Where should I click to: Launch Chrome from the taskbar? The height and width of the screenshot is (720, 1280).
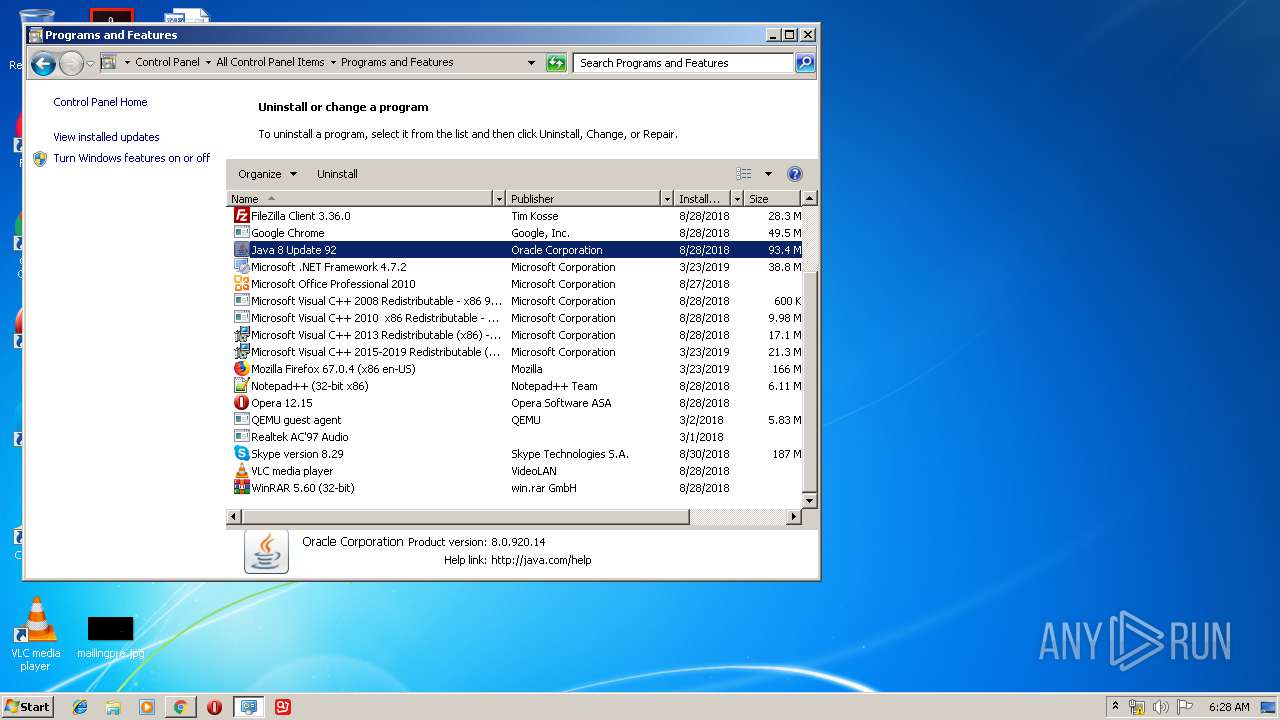[x=180, y=707]
